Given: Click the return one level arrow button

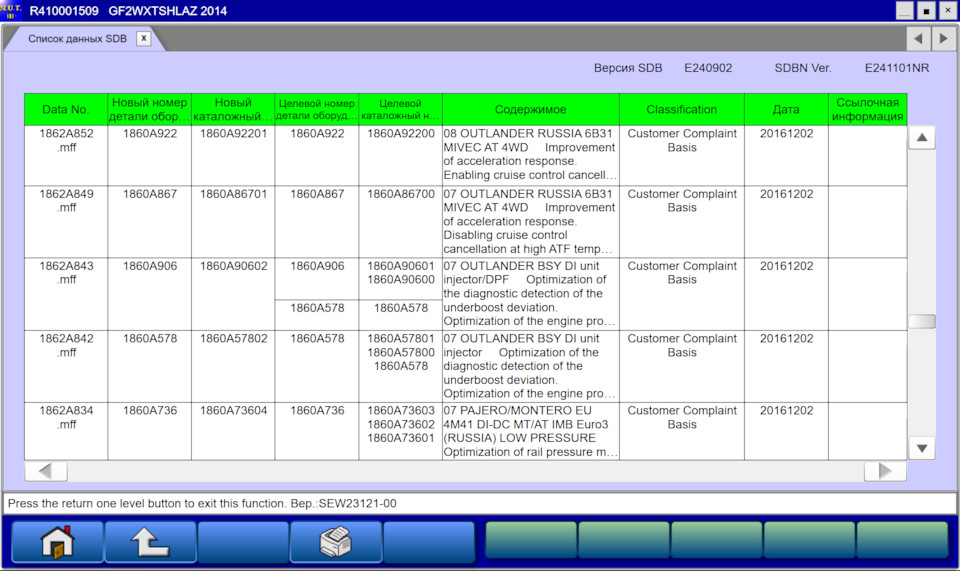Looking at the screenshot, I should (151, 542).
